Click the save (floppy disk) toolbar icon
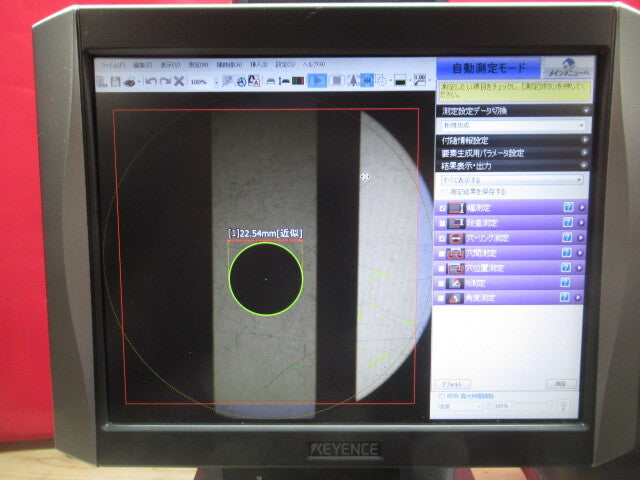This screenshot has height=480, width=640. (116, 81)
